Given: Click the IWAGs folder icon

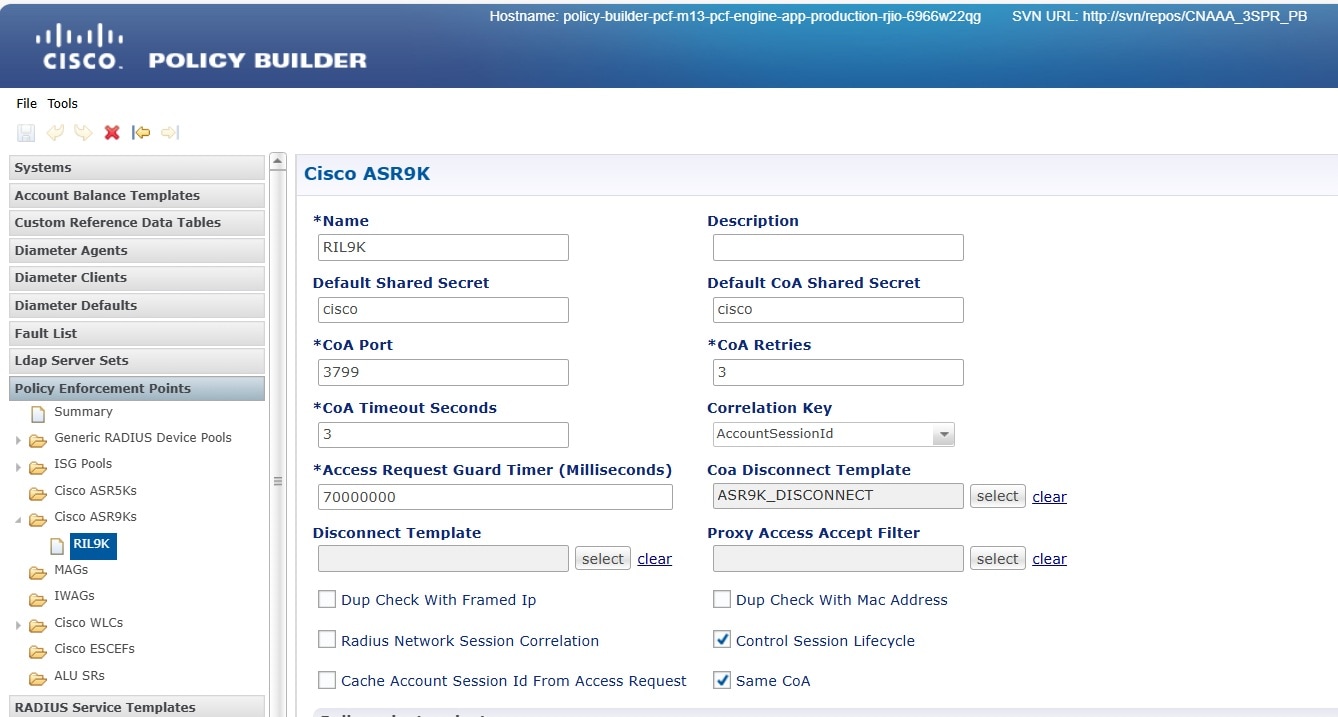Looking at the screenshot, I should pyautogui.click(x=38, y=598).
